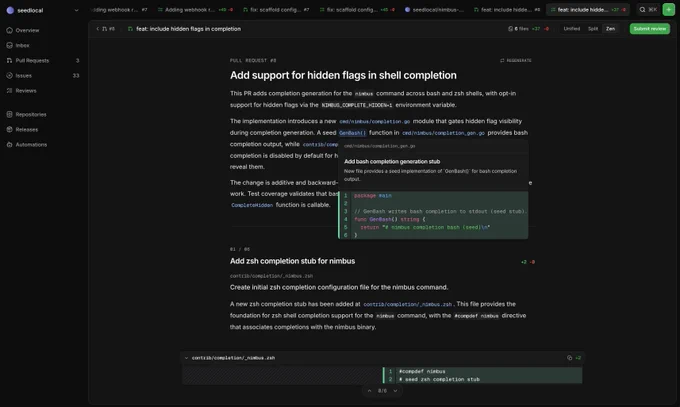Click pull request icon beside header title
The width and height of the screenshot is (680, 407).
(130, 29)
